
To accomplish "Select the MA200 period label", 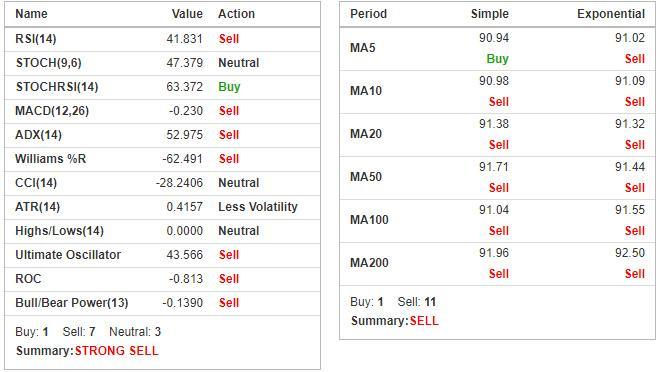I will tap(369, 263).
